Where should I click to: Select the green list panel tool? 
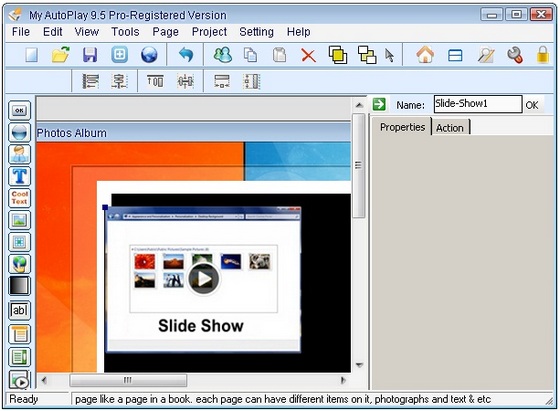click(x=20, y=357)
